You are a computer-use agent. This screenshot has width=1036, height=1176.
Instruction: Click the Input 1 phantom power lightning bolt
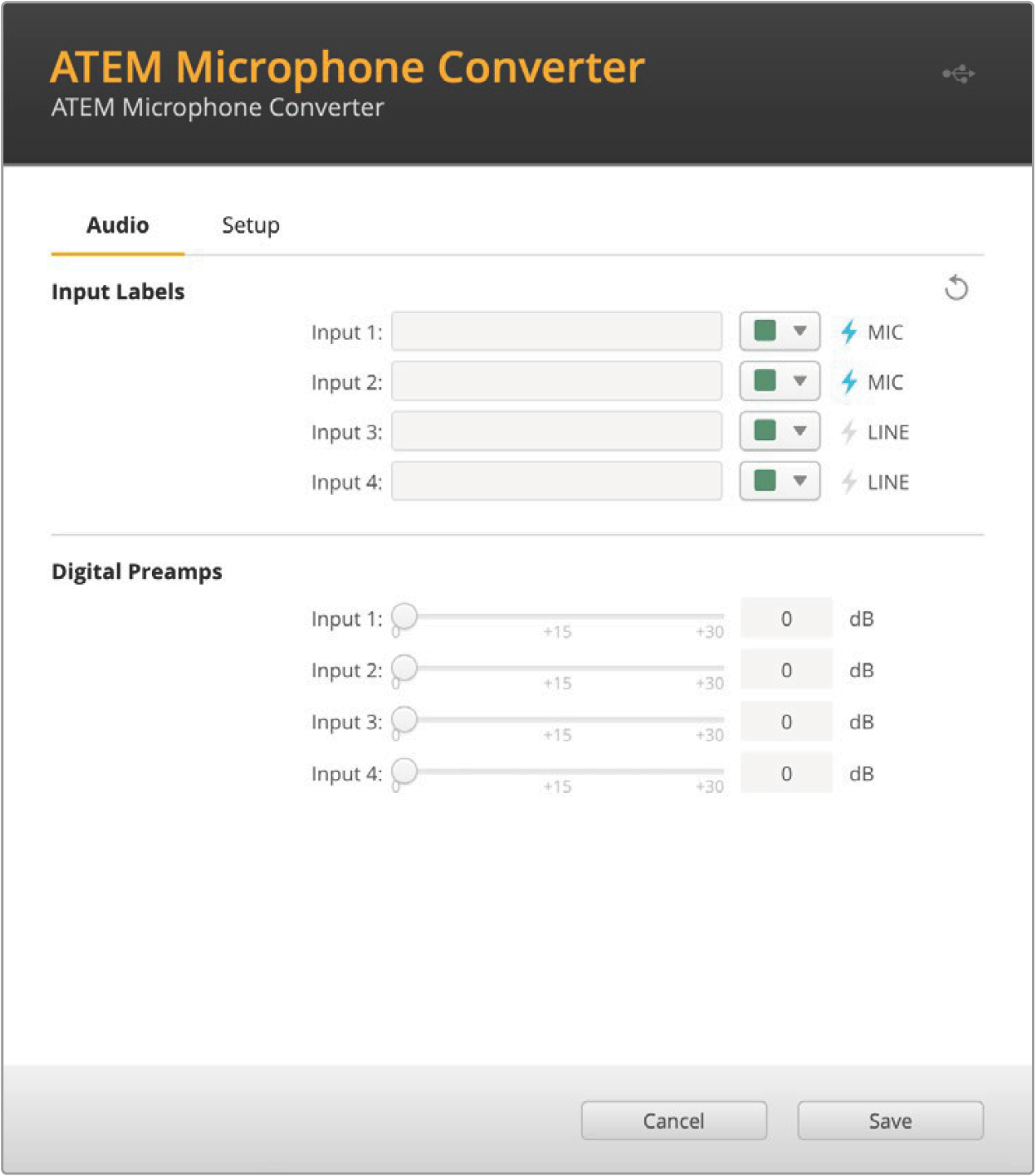click(x=849, y=332)
